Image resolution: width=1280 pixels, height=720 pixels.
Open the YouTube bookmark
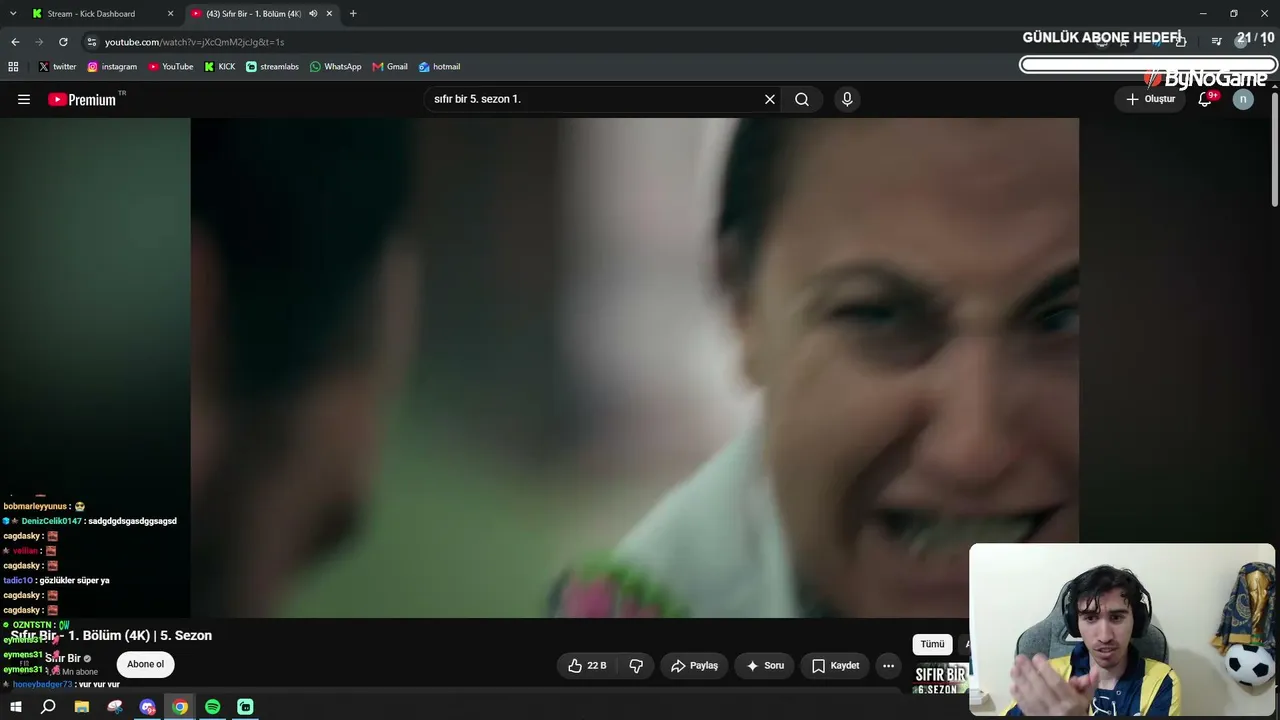[171, 67]
